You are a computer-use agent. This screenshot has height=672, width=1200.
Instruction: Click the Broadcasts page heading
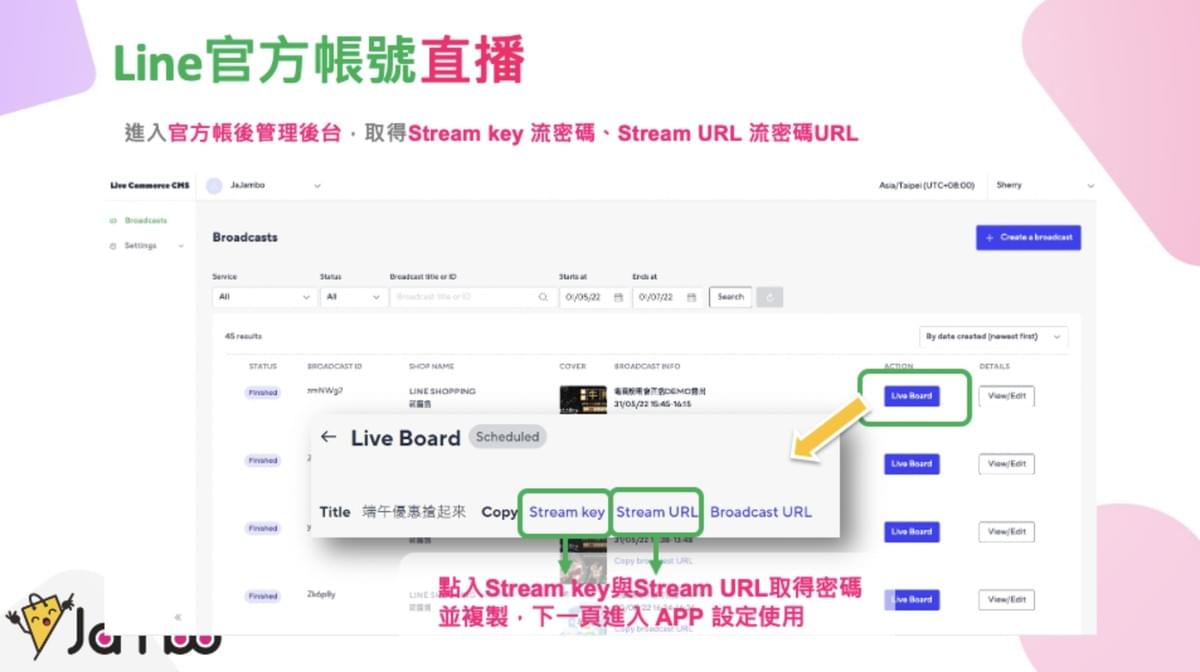pos(245,238)
